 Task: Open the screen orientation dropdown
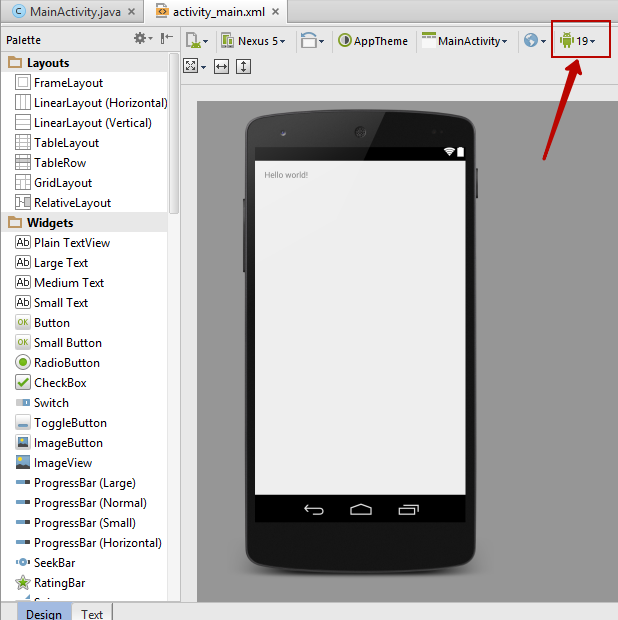[312, 41]
